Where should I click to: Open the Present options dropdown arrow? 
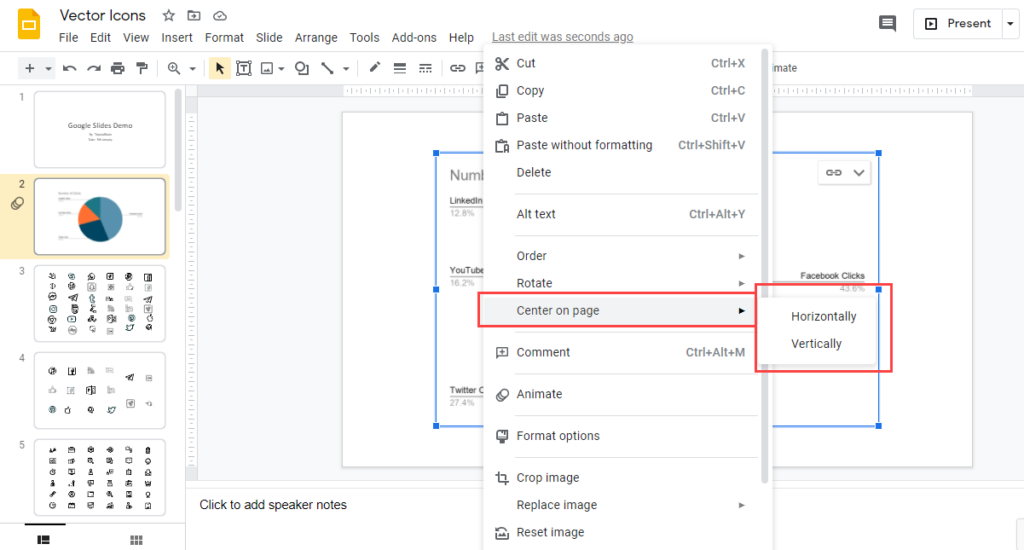coord(1010,24)
